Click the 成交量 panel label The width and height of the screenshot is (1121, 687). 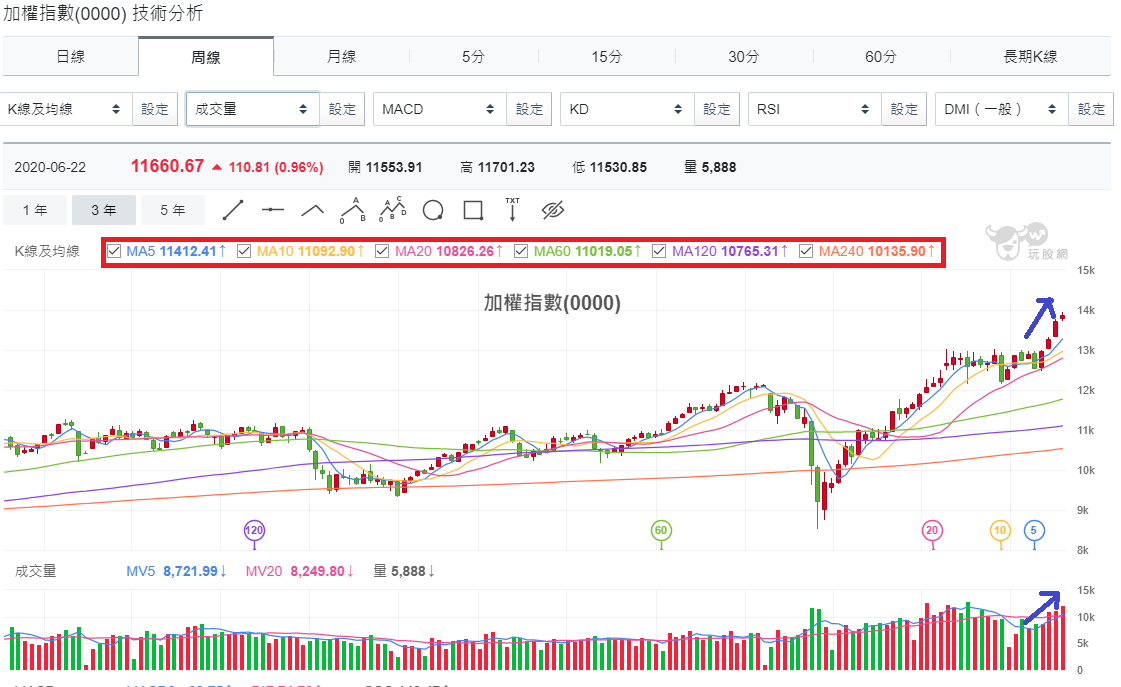(x=35, y=571)
